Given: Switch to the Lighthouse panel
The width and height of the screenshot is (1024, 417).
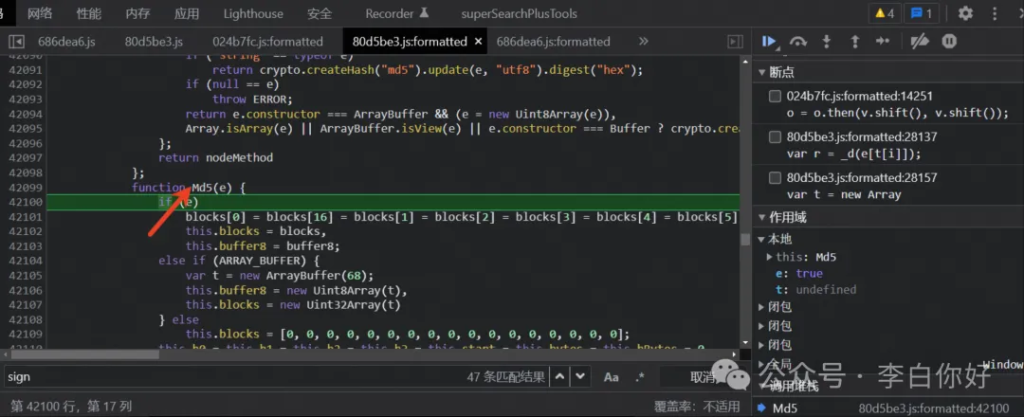Looking at the screenshot, I should pos(253,13).
